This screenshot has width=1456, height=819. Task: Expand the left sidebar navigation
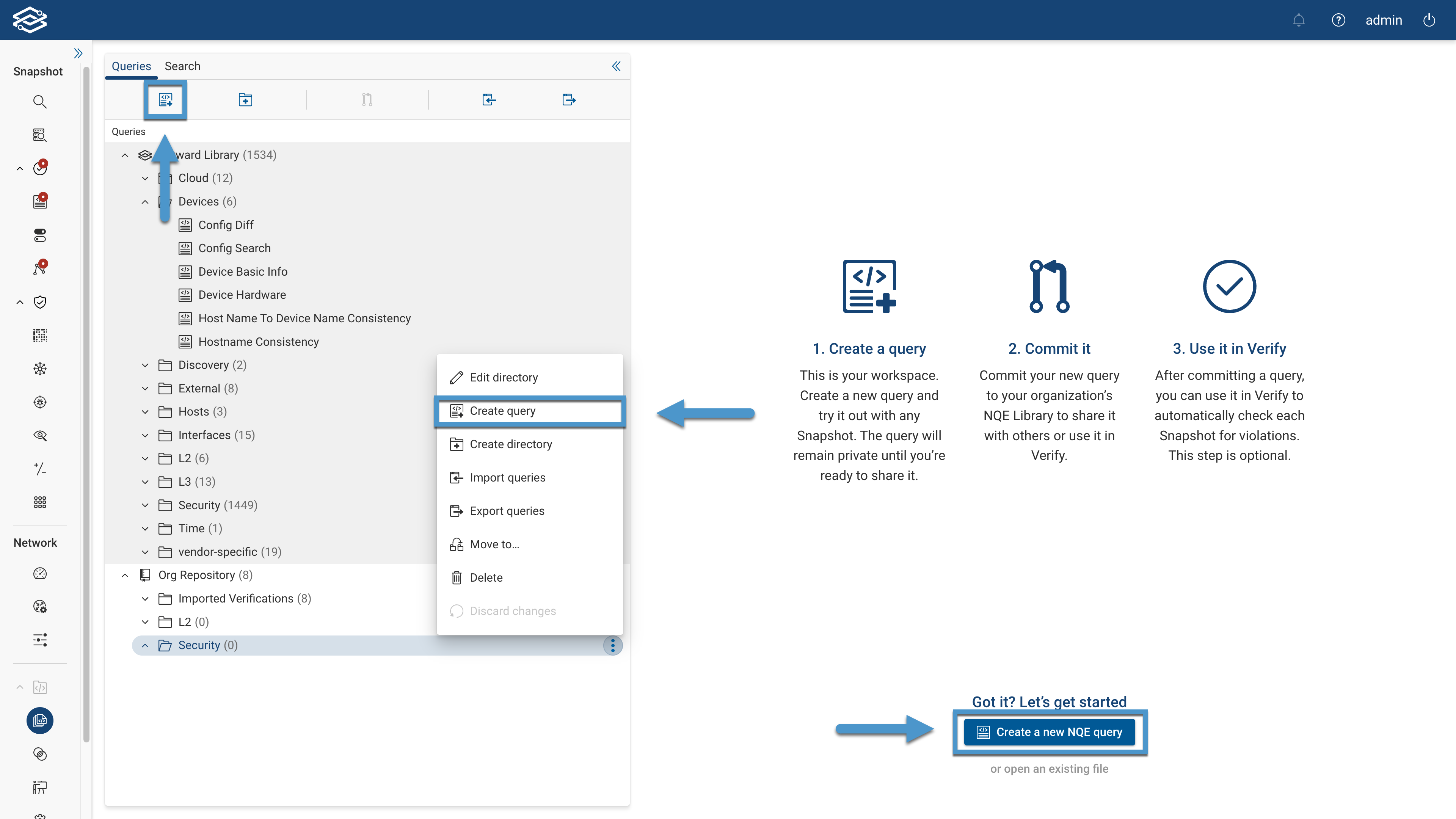tap(78, 53)
